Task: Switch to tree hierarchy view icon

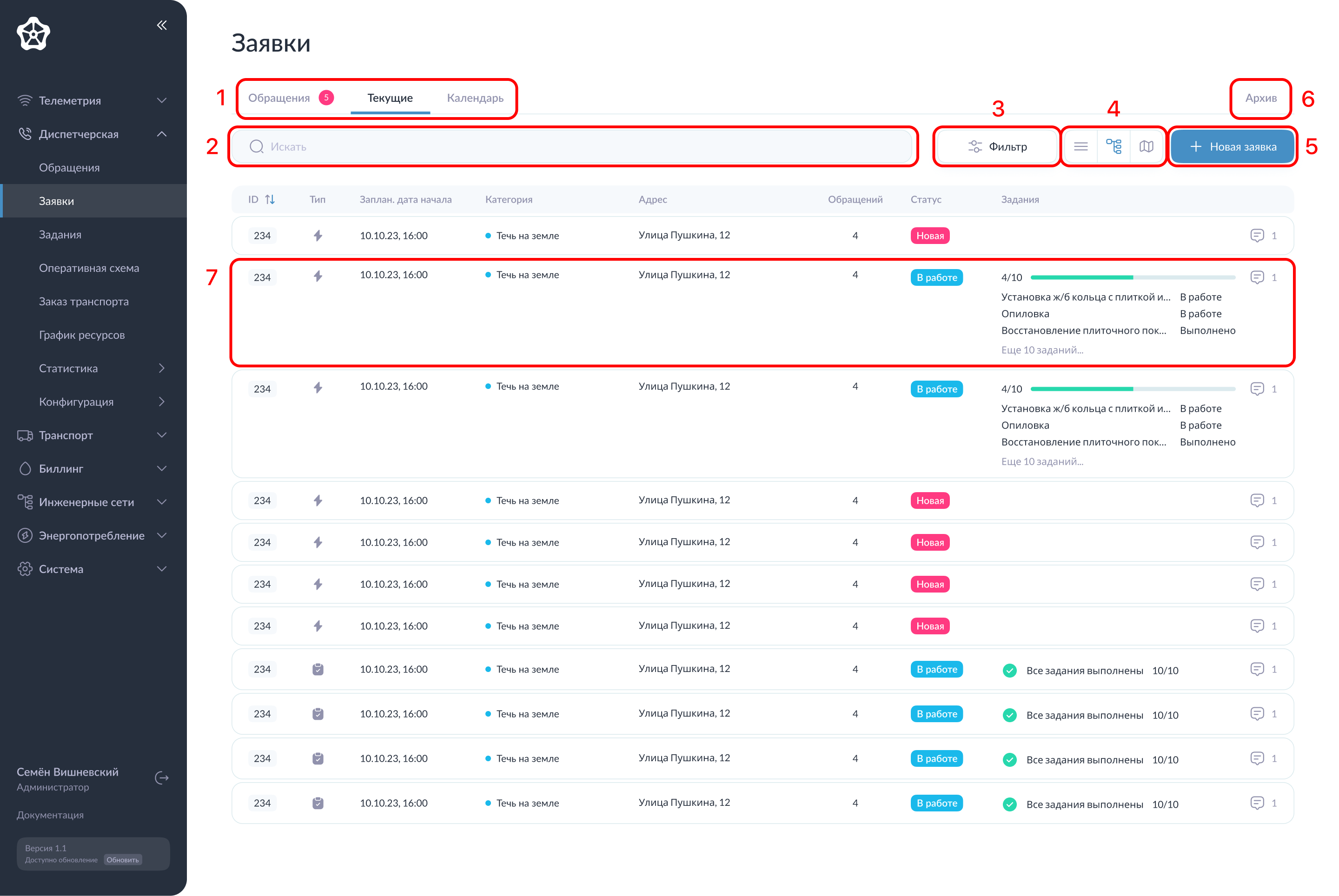Action: coord(1114,147)
